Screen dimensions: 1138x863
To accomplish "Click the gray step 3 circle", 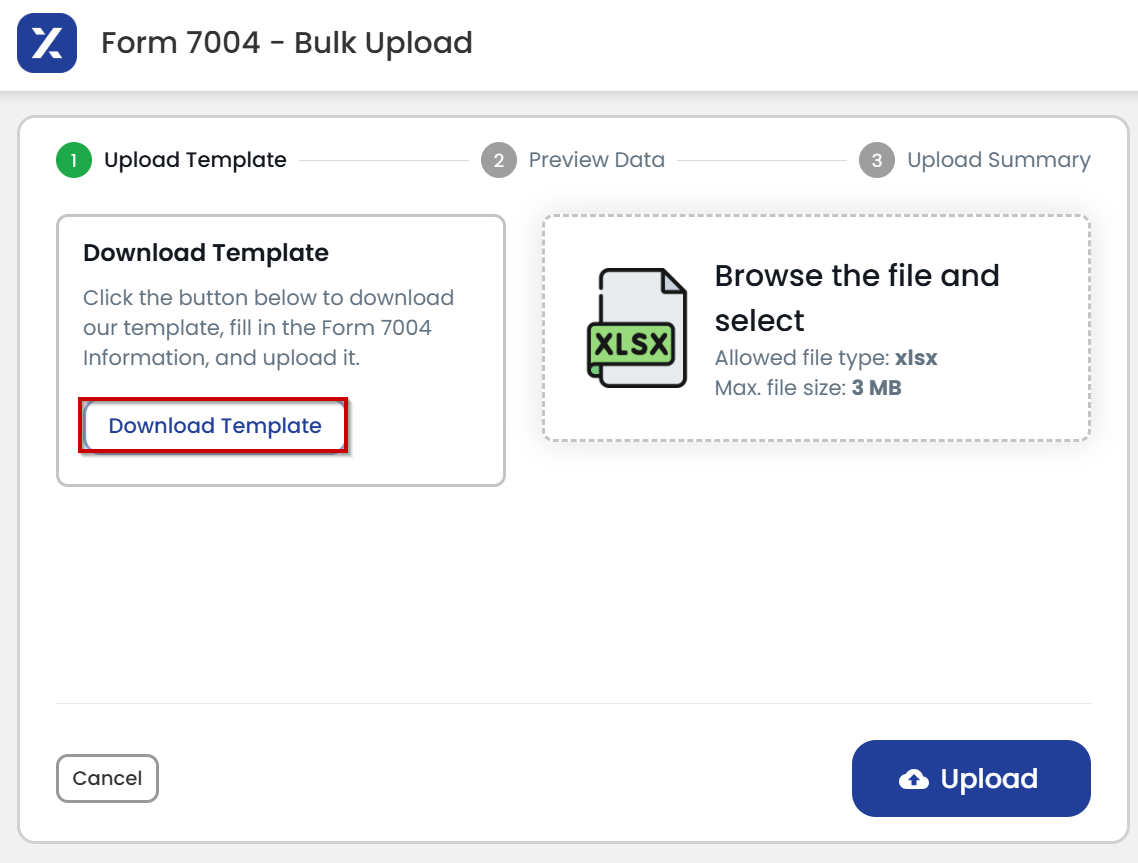I will tap(877, 160).
